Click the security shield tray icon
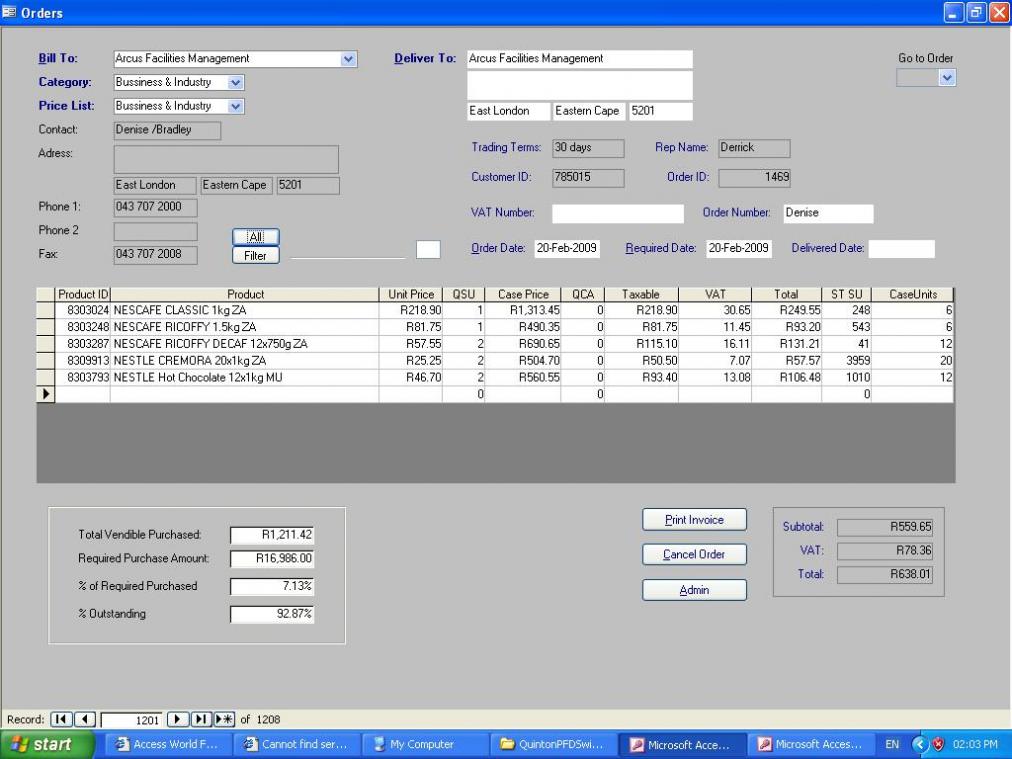Image resolution: width=1012 pixels, height=759 pixels. tap(938, 744)
